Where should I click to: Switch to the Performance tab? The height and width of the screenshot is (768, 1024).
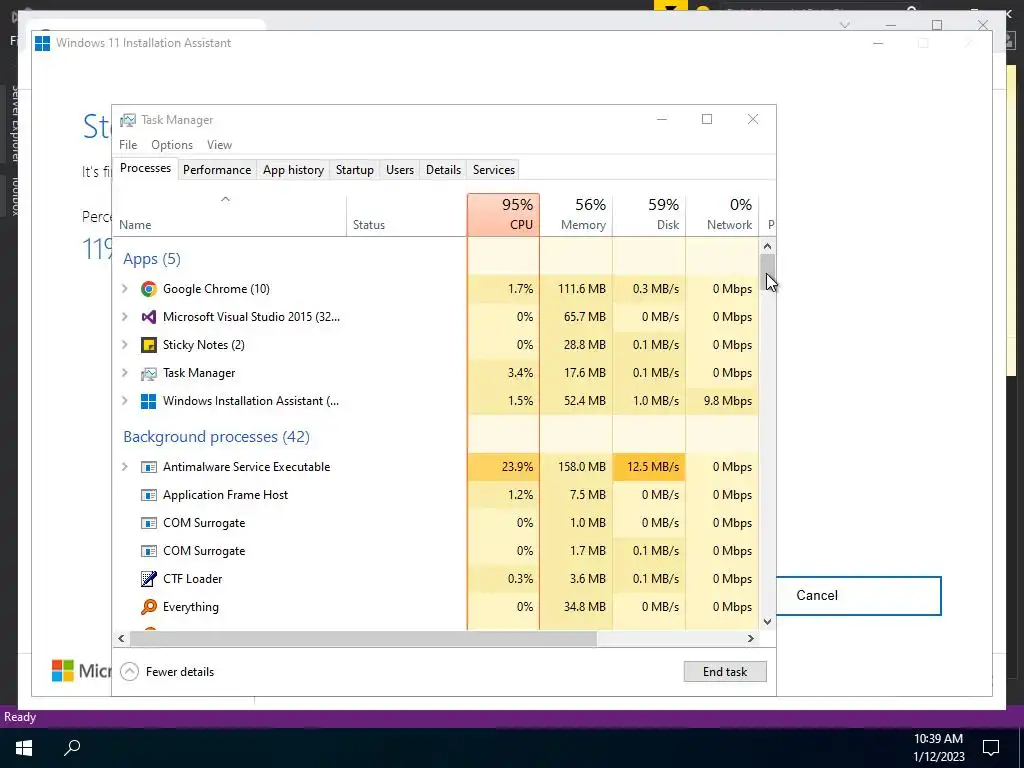coord(217,170)
